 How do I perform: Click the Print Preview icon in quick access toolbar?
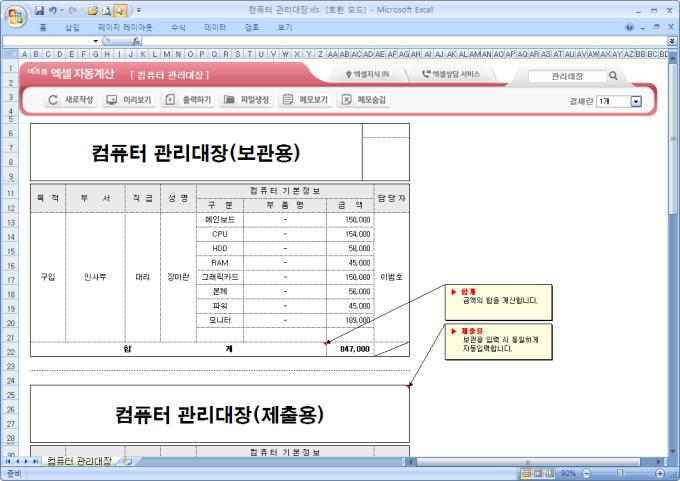pyautogui.click(x=107, y=10)
